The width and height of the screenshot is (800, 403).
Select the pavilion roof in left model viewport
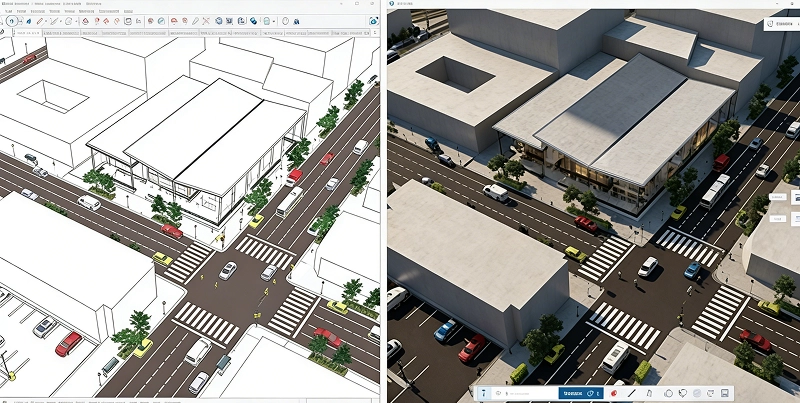196,134
